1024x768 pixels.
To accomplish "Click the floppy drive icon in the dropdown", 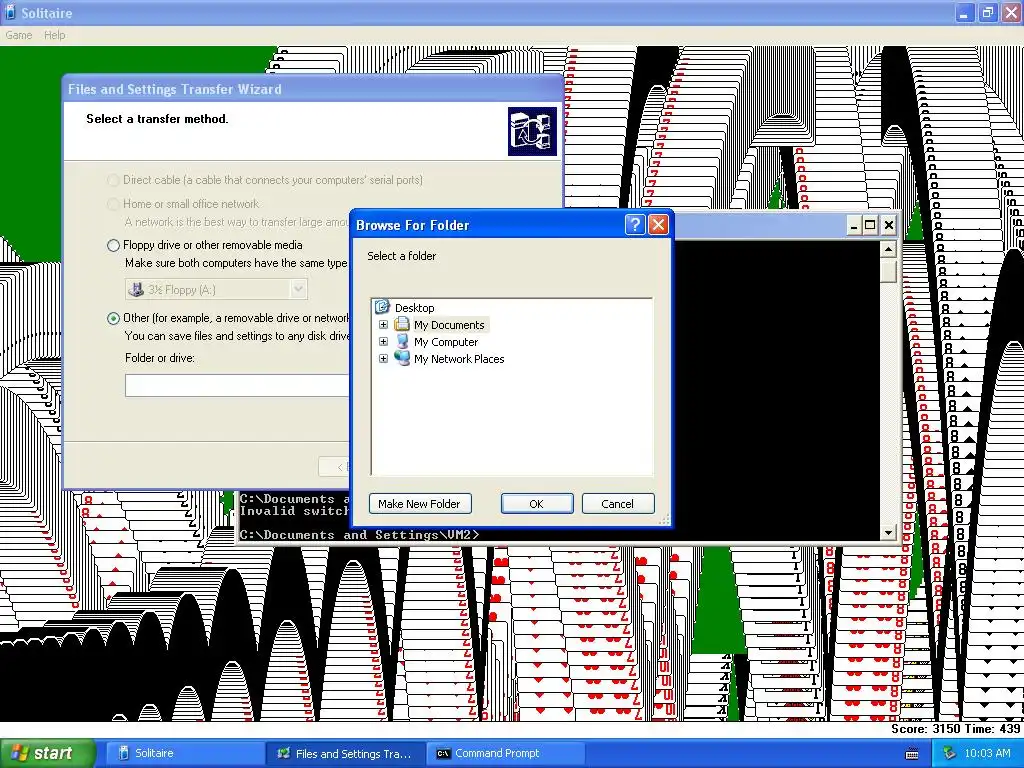I will tap(136, 289).
